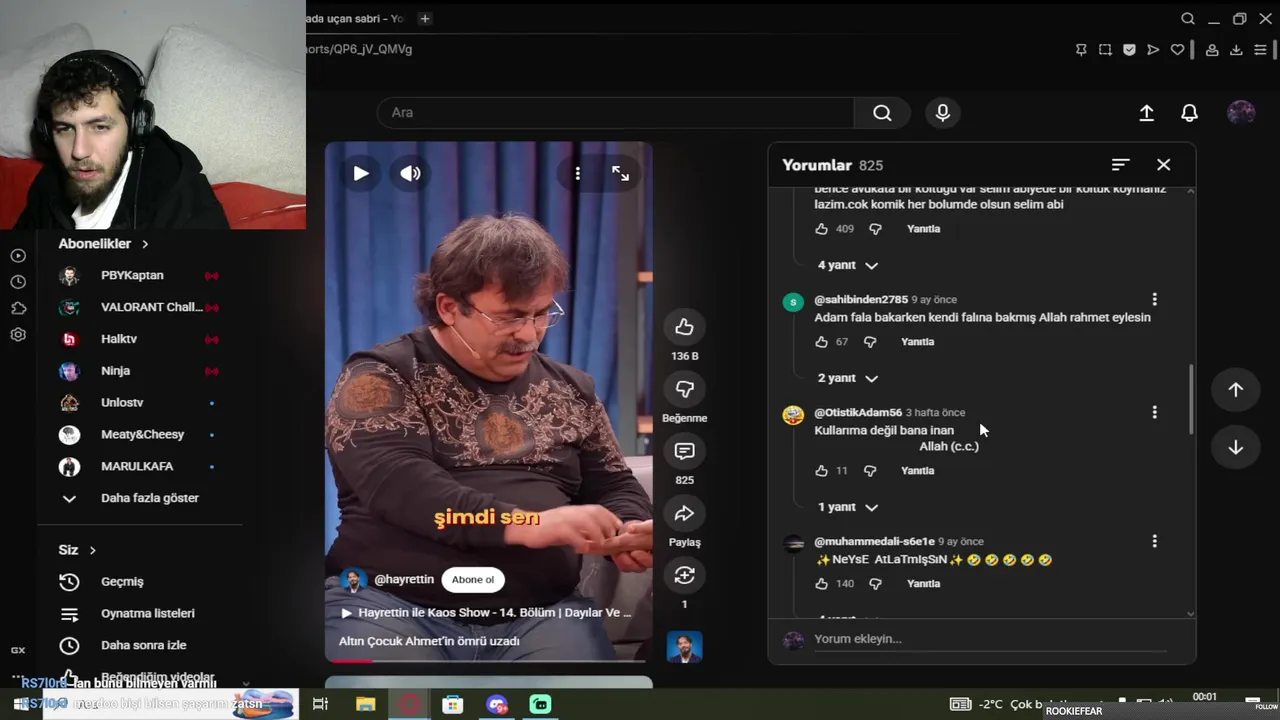Open the Unlostv subscription

tap(140, 403)
